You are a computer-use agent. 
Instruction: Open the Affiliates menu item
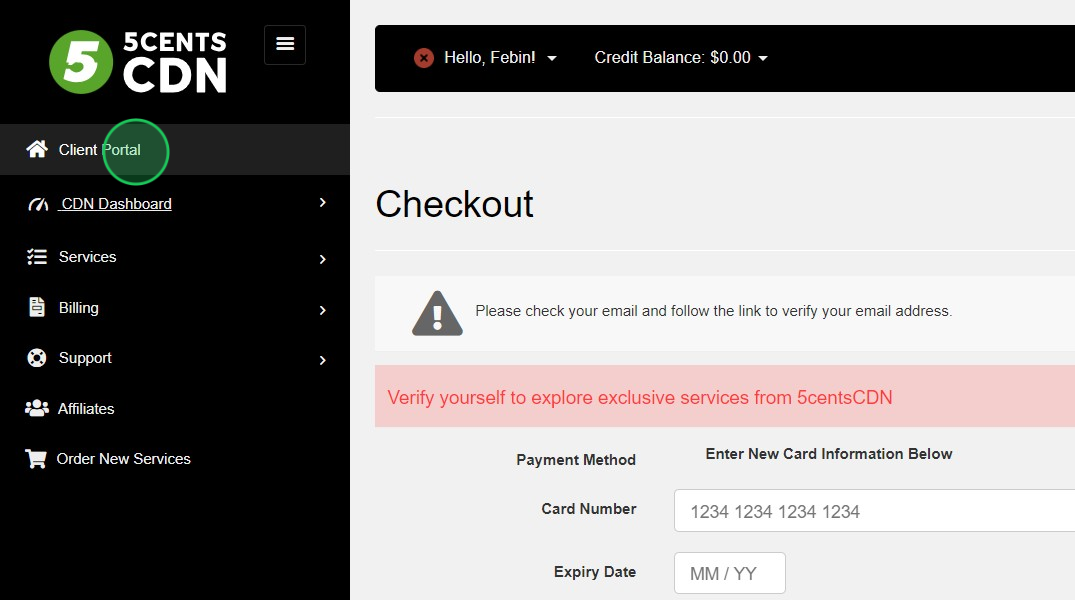pos(86,409)
